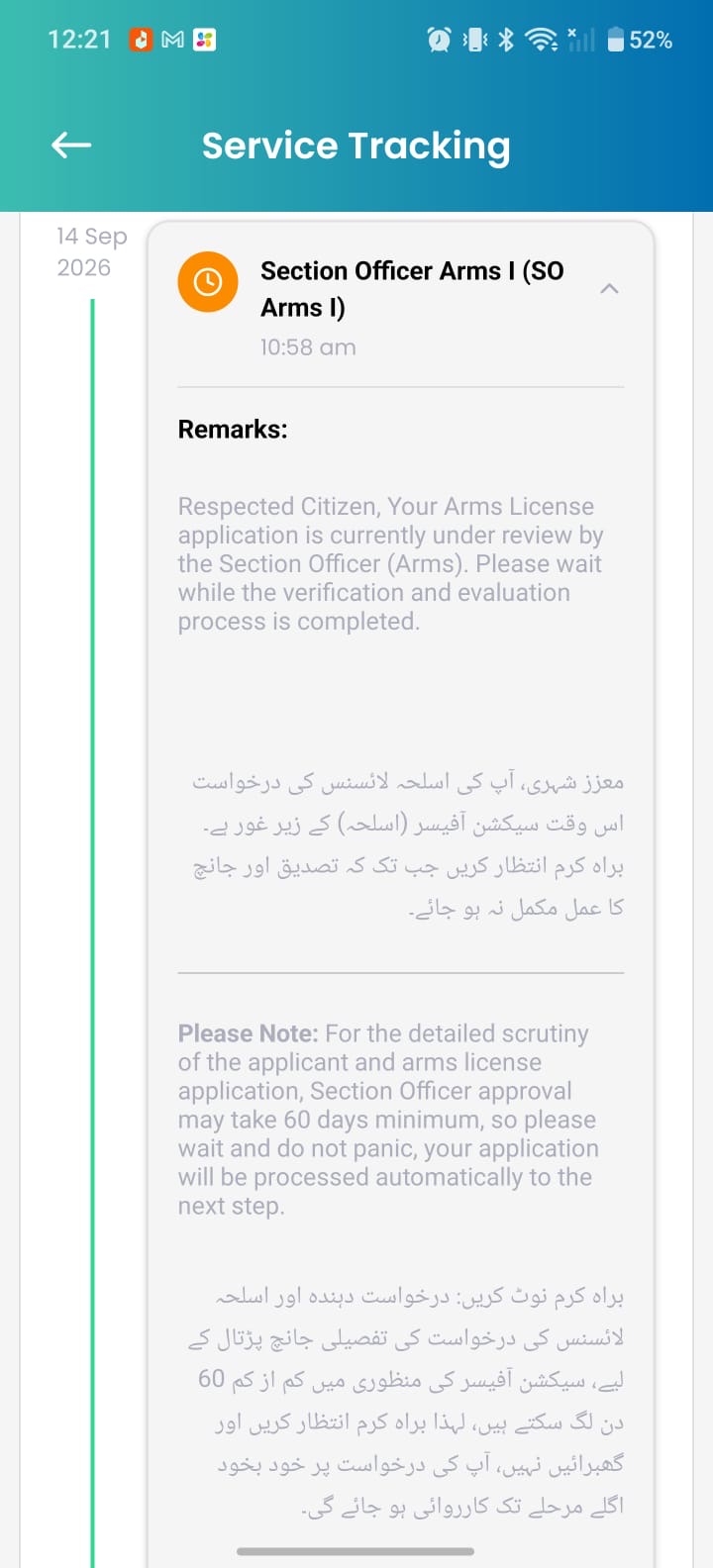This screenshot has width=713, height=1568.
Task: Tap the bottom navigation gesture handle
Action: tap(356, 1551)
